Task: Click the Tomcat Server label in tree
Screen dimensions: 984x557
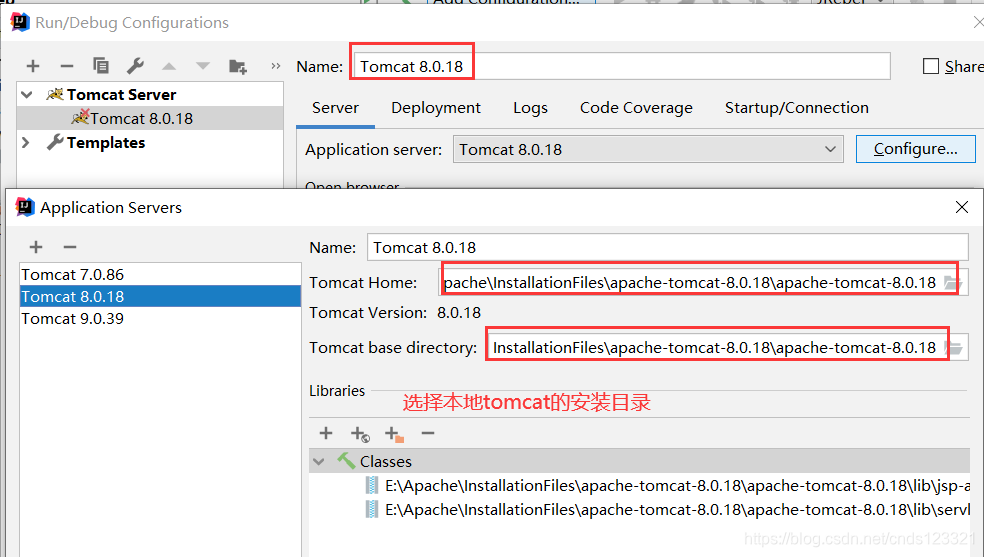Action: pyautogui.click(x=122, y=95)
